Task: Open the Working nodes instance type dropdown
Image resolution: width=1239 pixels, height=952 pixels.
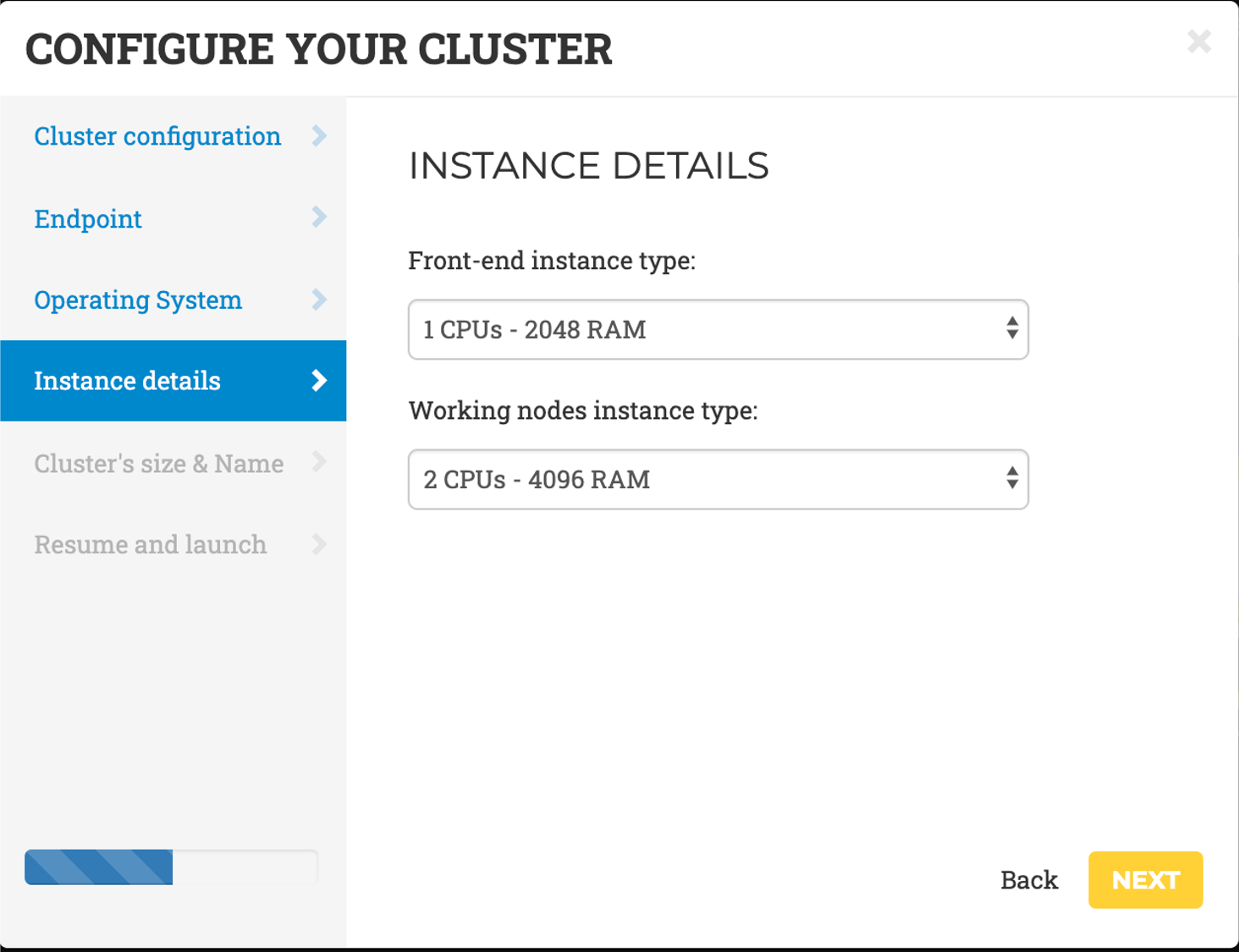Action: 718,480
